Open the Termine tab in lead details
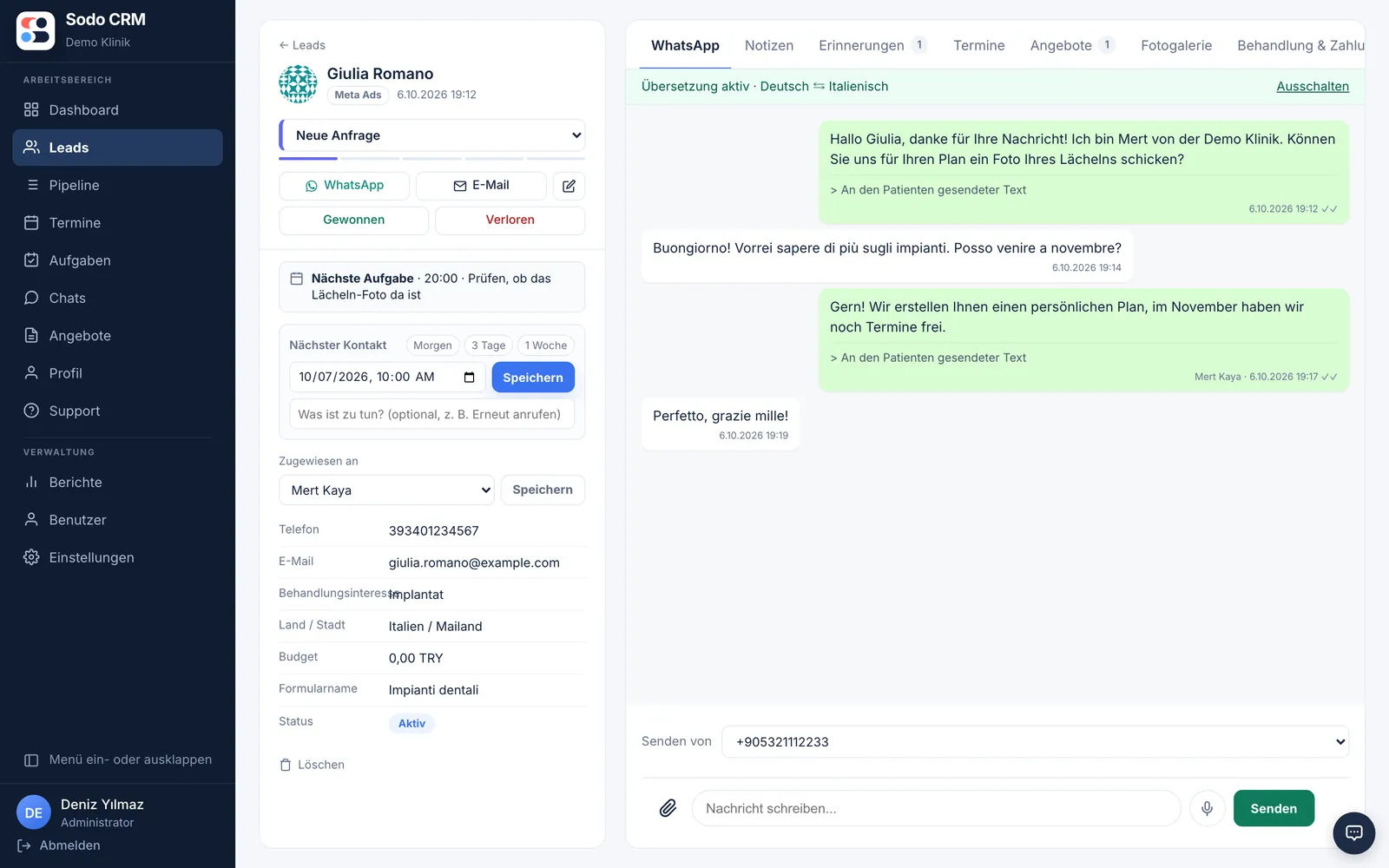1389x868 pixels. pos(978,45)
